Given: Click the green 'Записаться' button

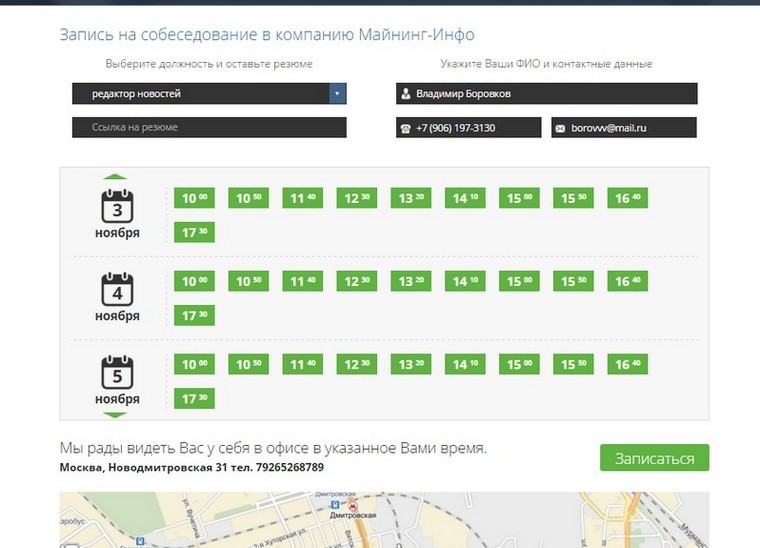Looking at the screenshot, I should [x=654, y=457].
